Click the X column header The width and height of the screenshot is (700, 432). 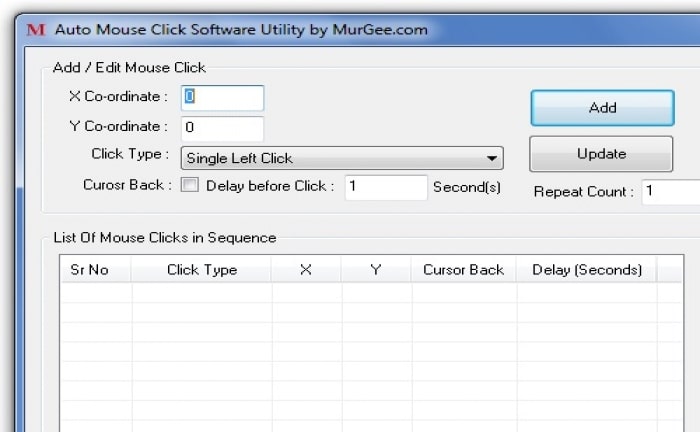pyautogui.click(x=306, y=269)
